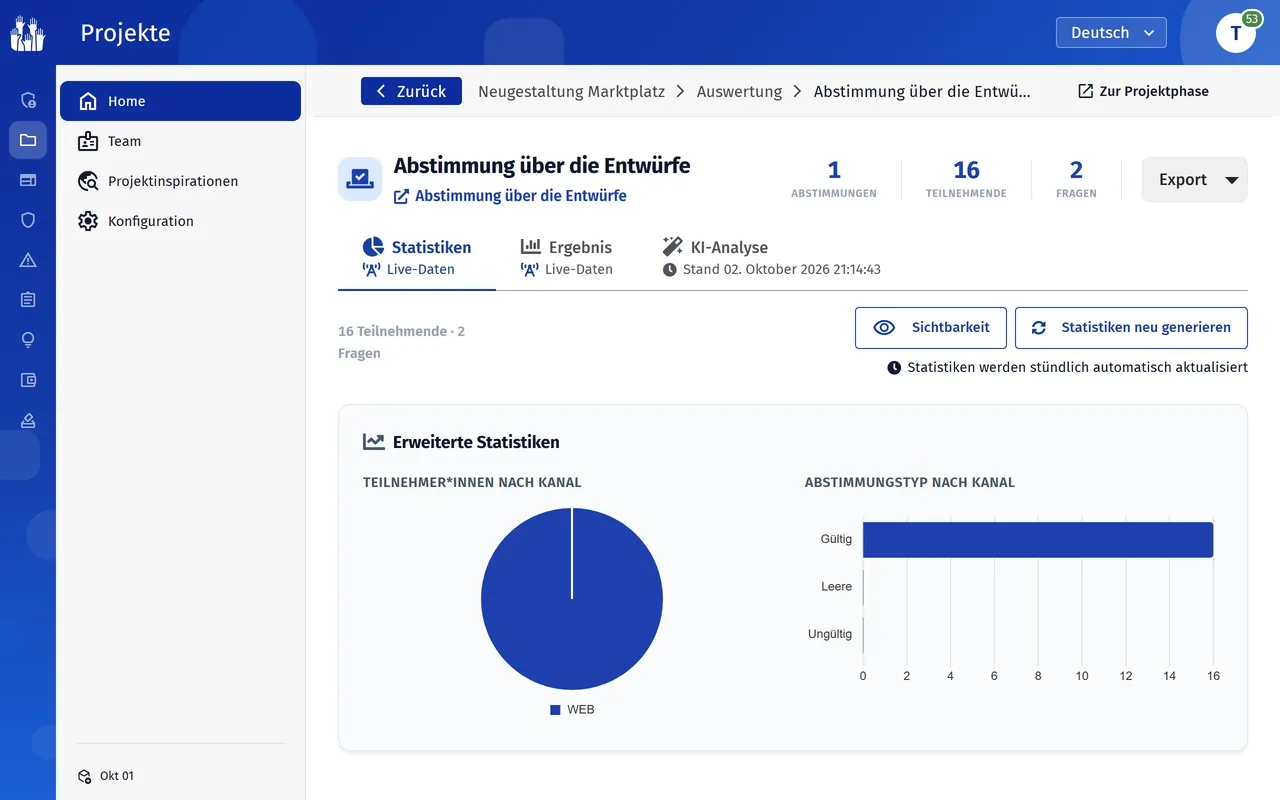This screenshot has width=1280, height=800.
Task: Click the blue pie chart slice
Action: [572, 599]
